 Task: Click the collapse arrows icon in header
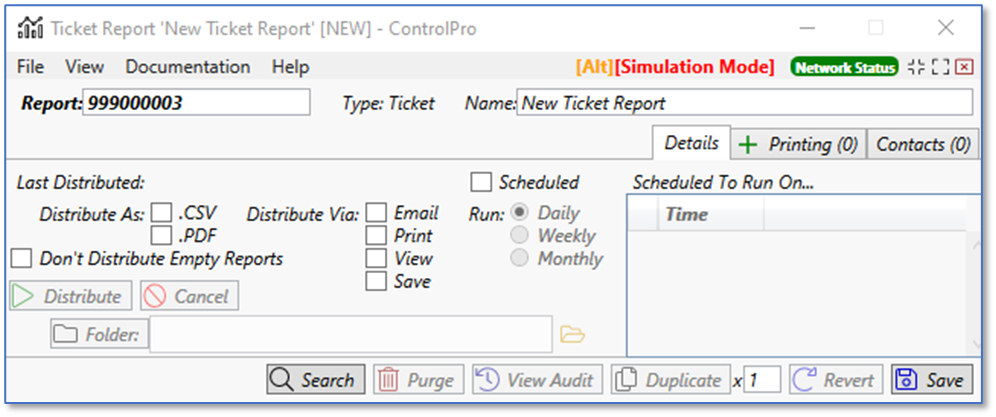916,67
